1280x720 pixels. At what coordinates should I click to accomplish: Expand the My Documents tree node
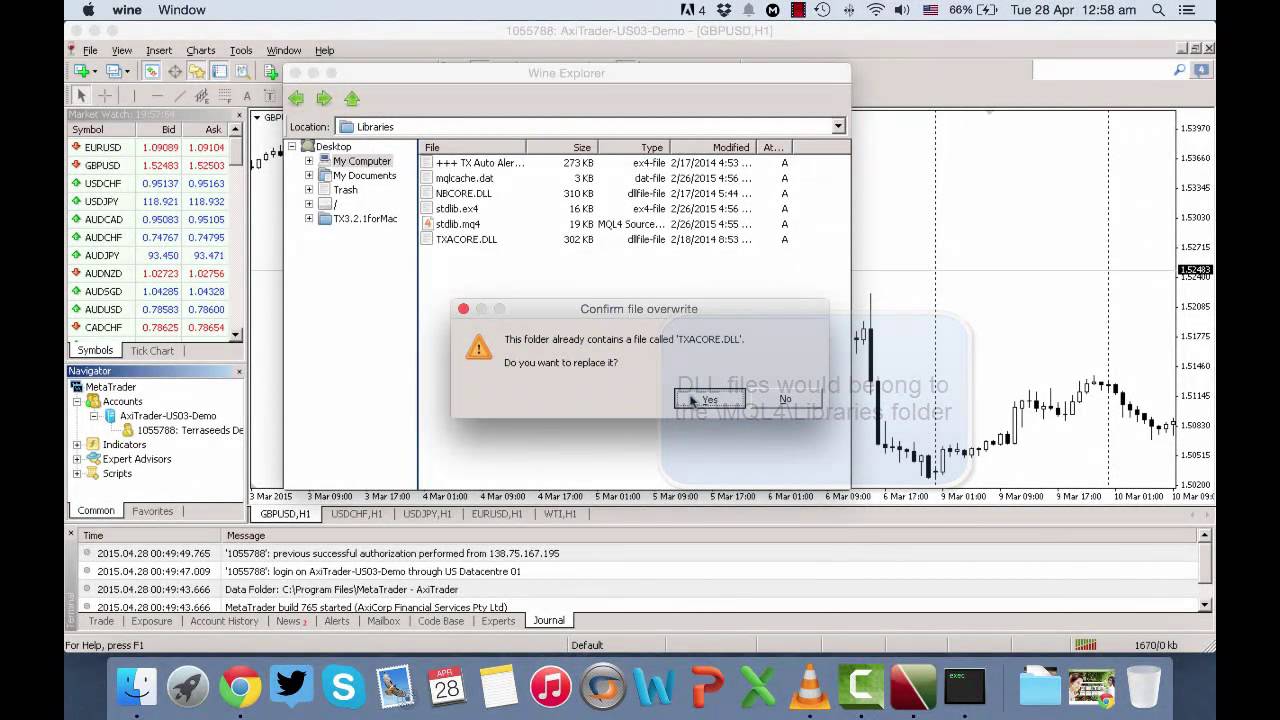[x=309, y=175]
